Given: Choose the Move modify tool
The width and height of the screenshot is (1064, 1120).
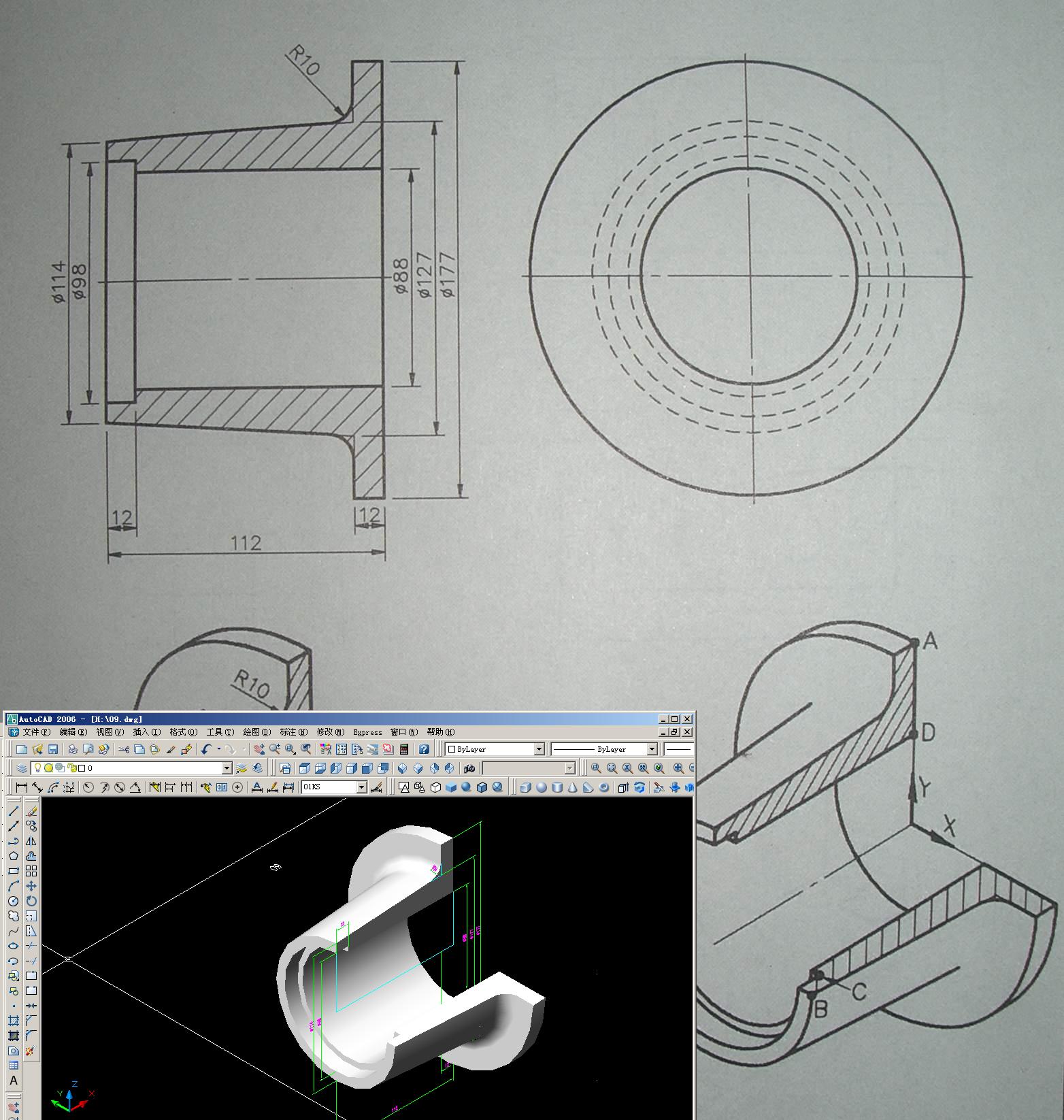Looking at the screenshot, I should [31, 885].
